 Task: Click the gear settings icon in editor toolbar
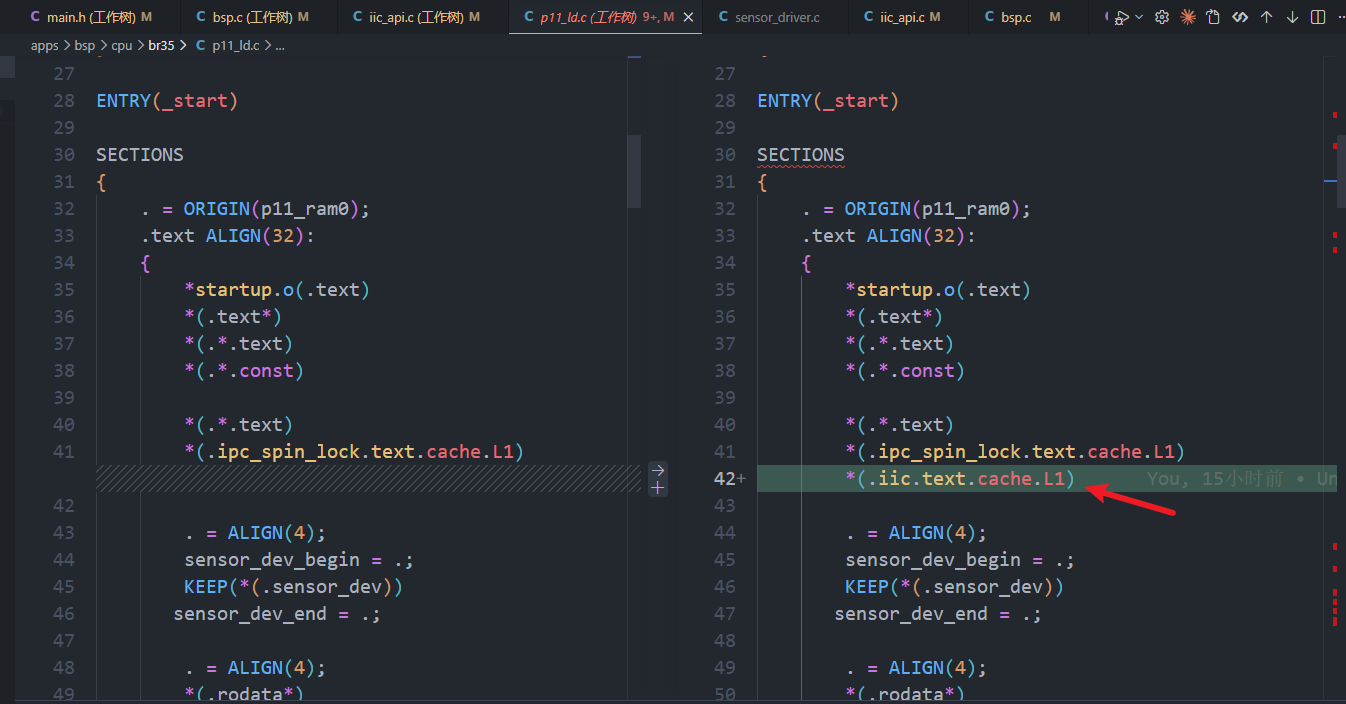click(1162, 17)
